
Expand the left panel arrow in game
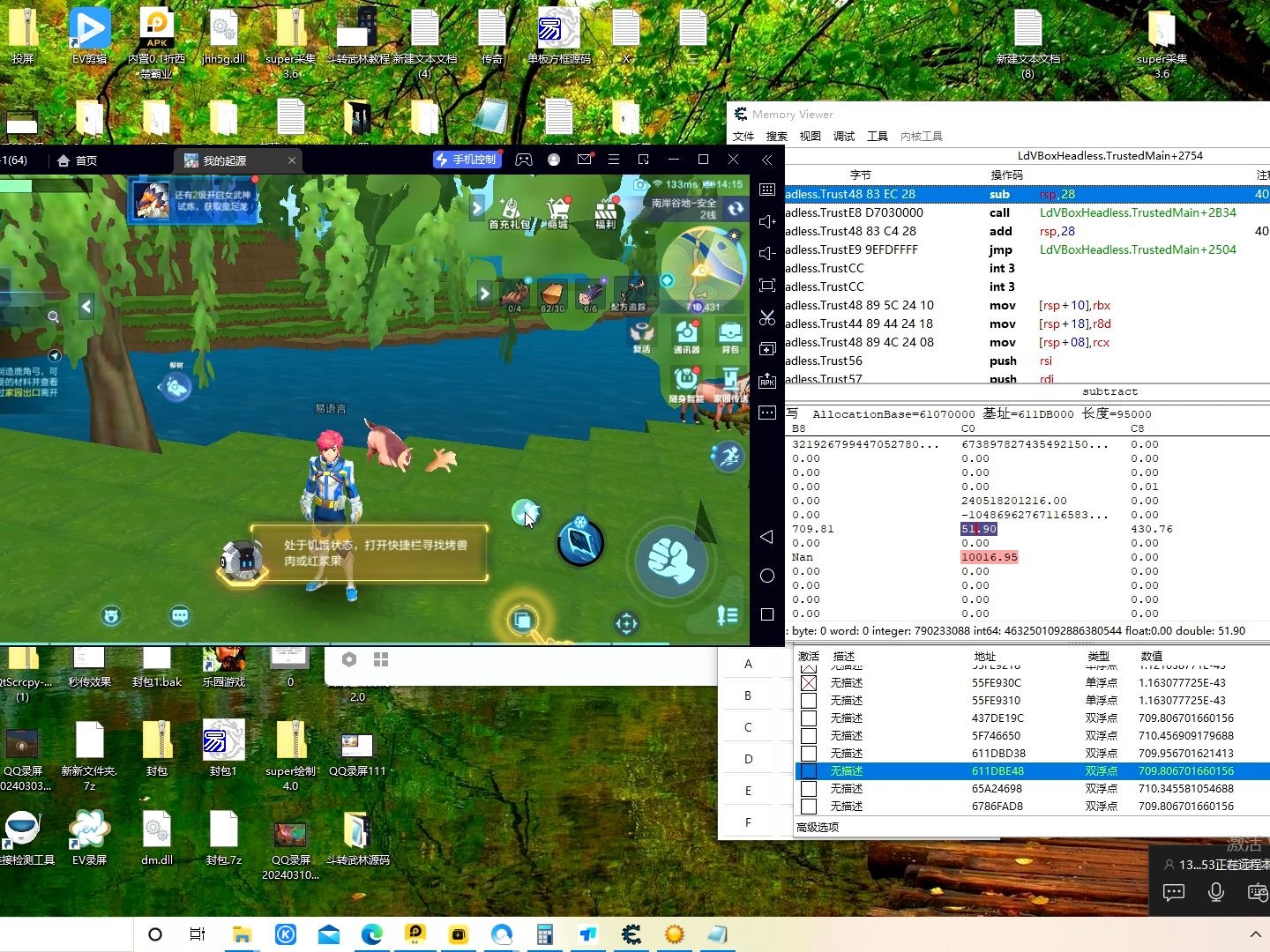coord(86,307)
